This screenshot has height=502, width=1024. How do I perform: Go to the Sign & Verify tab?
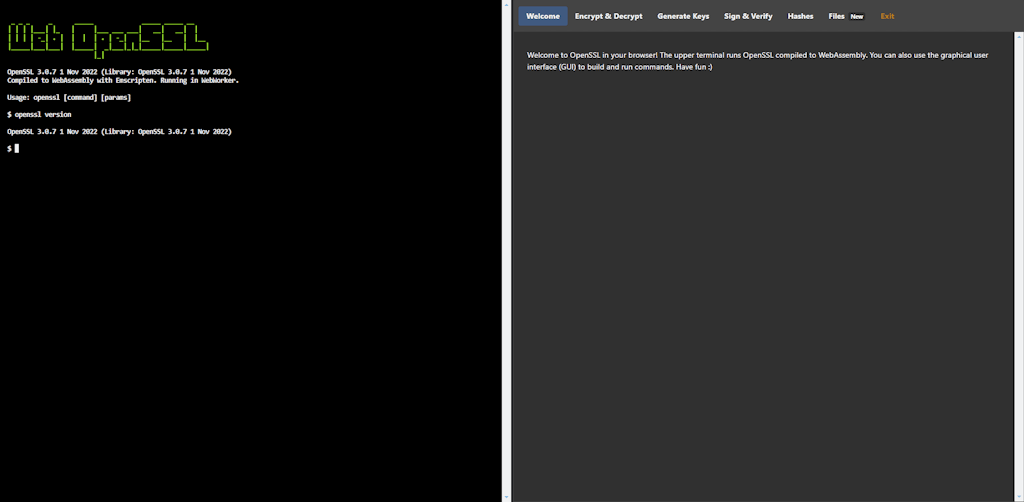click(x=748, y=16)
